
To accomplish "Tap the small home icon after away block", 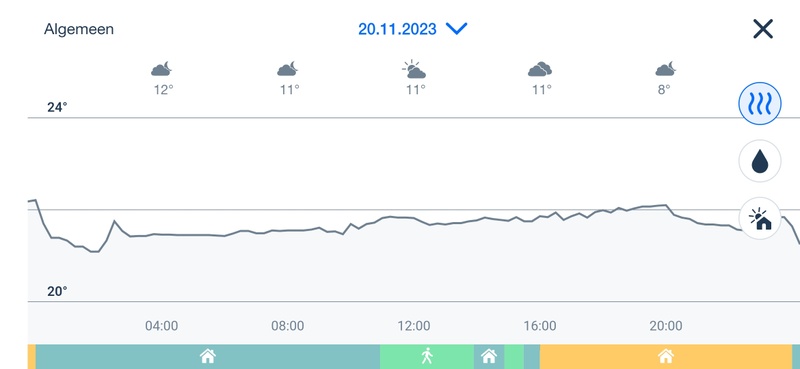I will 489,356.
